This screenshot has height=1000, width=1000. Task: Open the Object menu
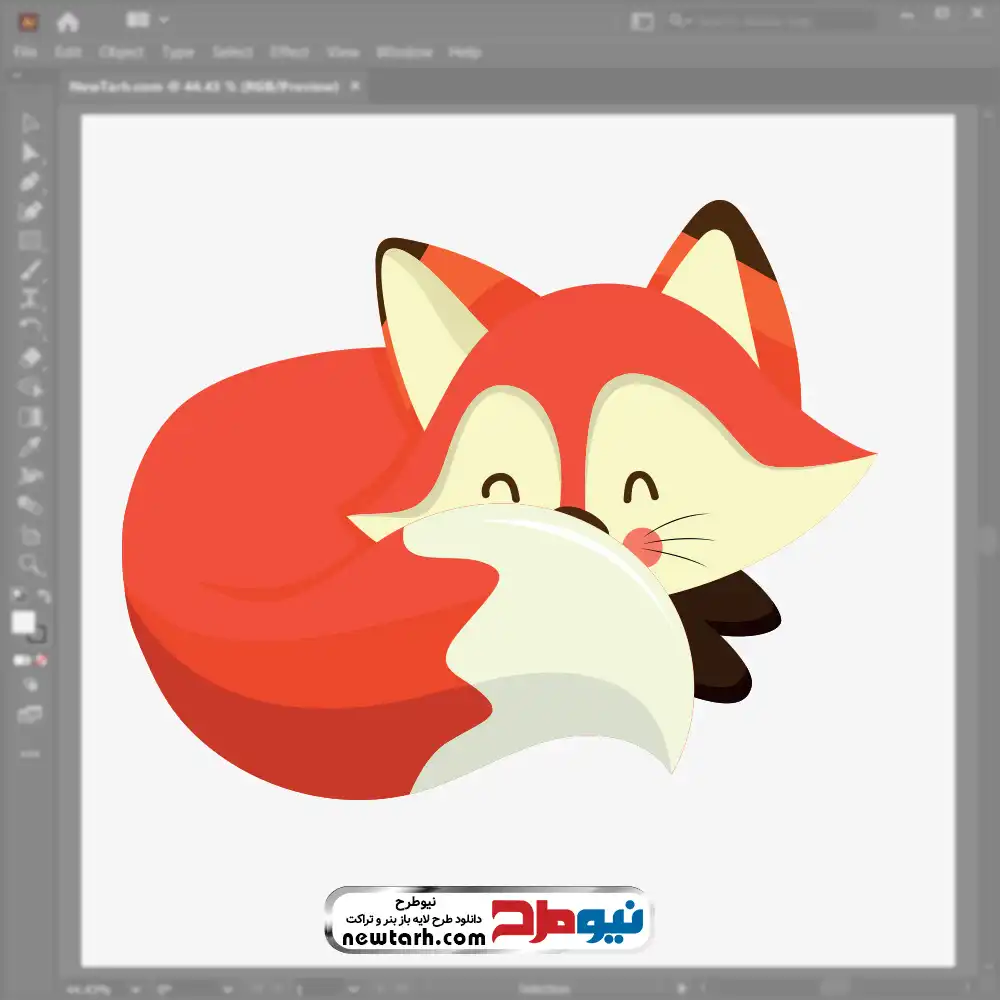point(119,52)
